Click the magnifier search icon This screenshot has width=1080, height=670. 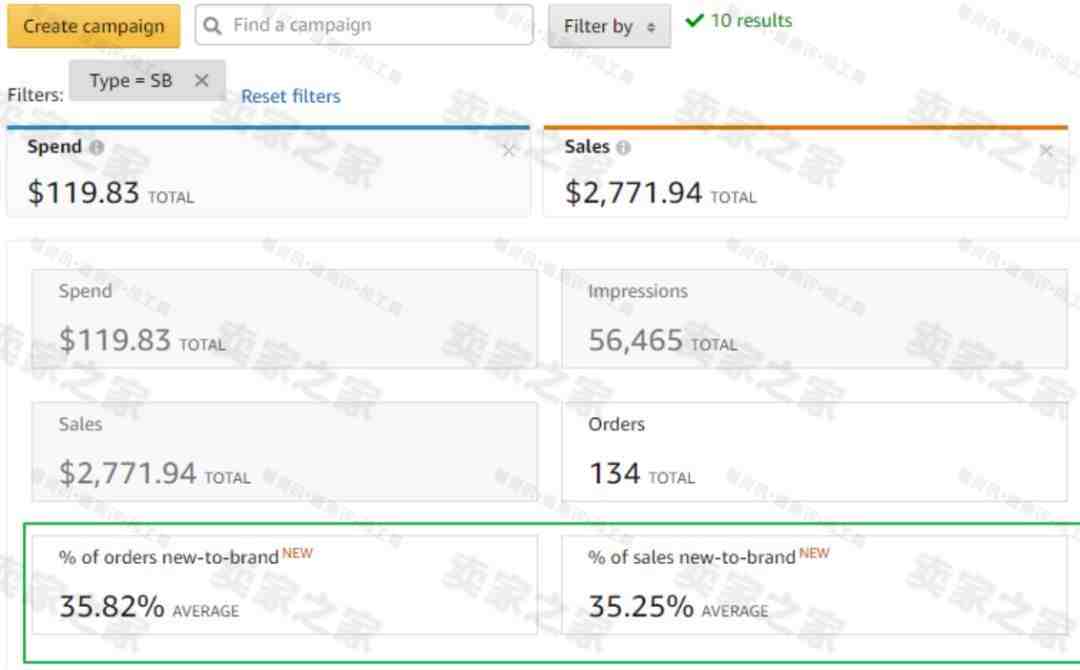point(213,26)
